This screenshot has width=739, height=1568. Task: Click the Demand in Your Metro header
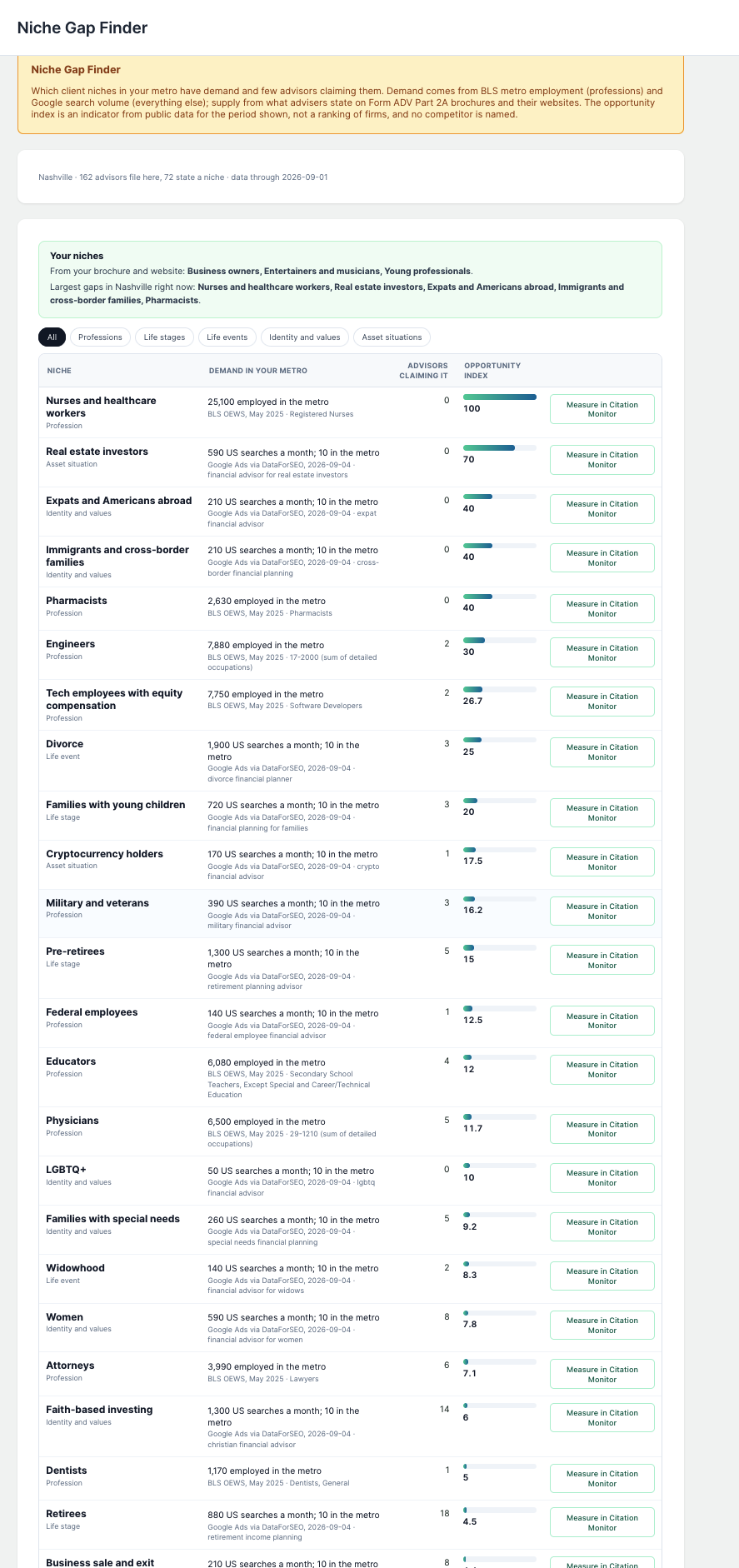tap(258, 371)
